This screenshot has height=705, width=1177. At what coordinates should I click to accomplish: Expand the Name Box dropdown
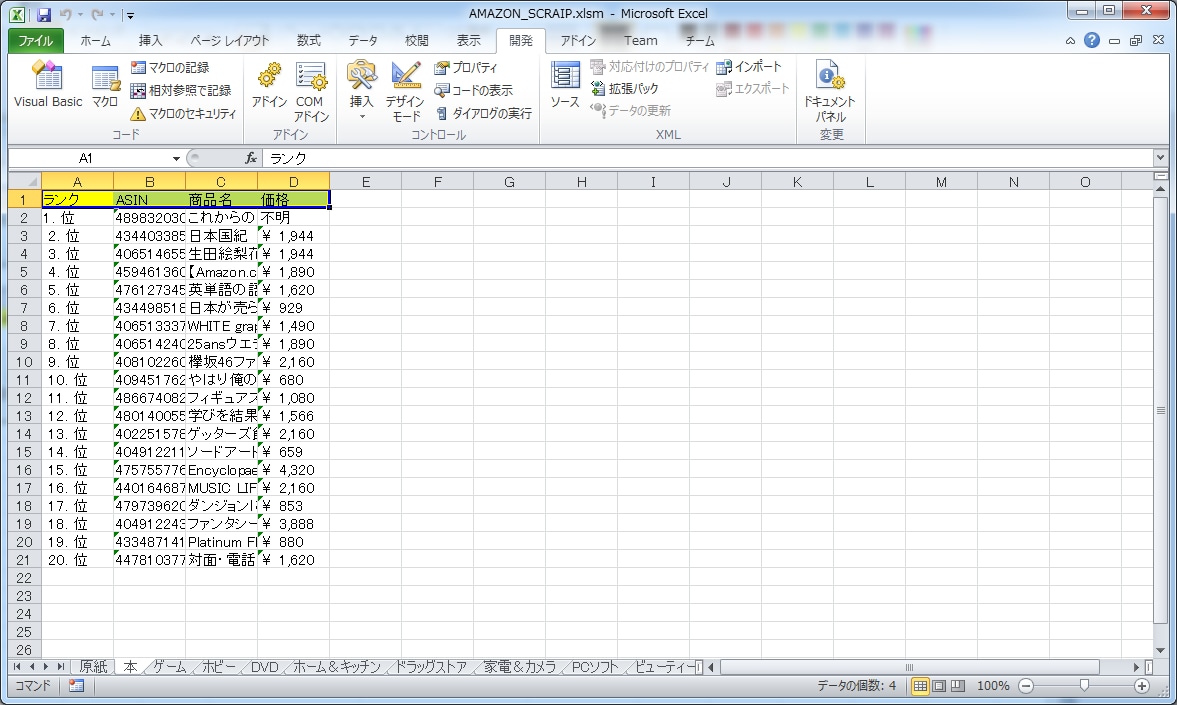176,158
